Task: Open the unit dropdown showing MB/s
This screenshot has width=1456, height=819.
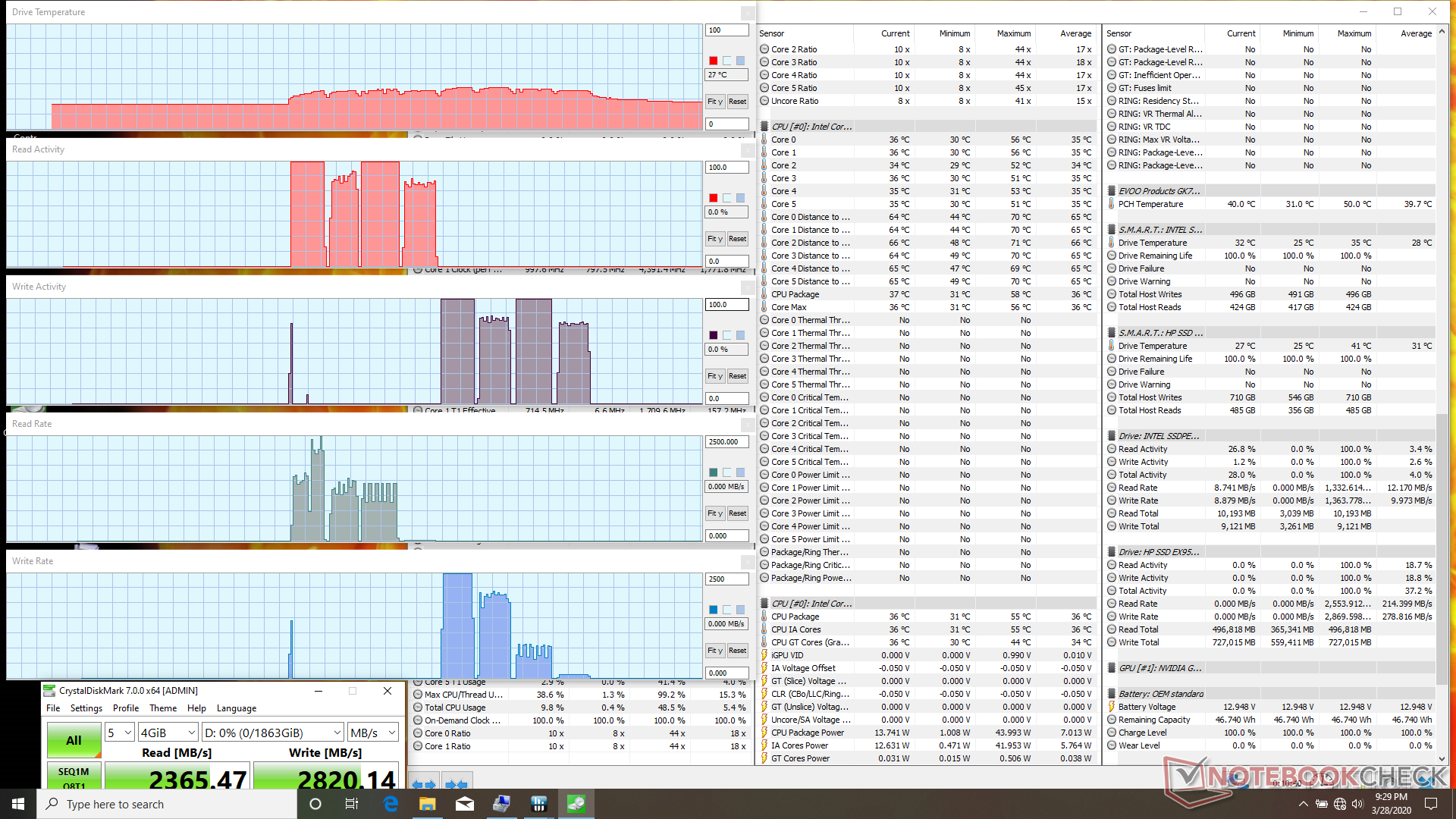Action: click(x=373, y=733)
